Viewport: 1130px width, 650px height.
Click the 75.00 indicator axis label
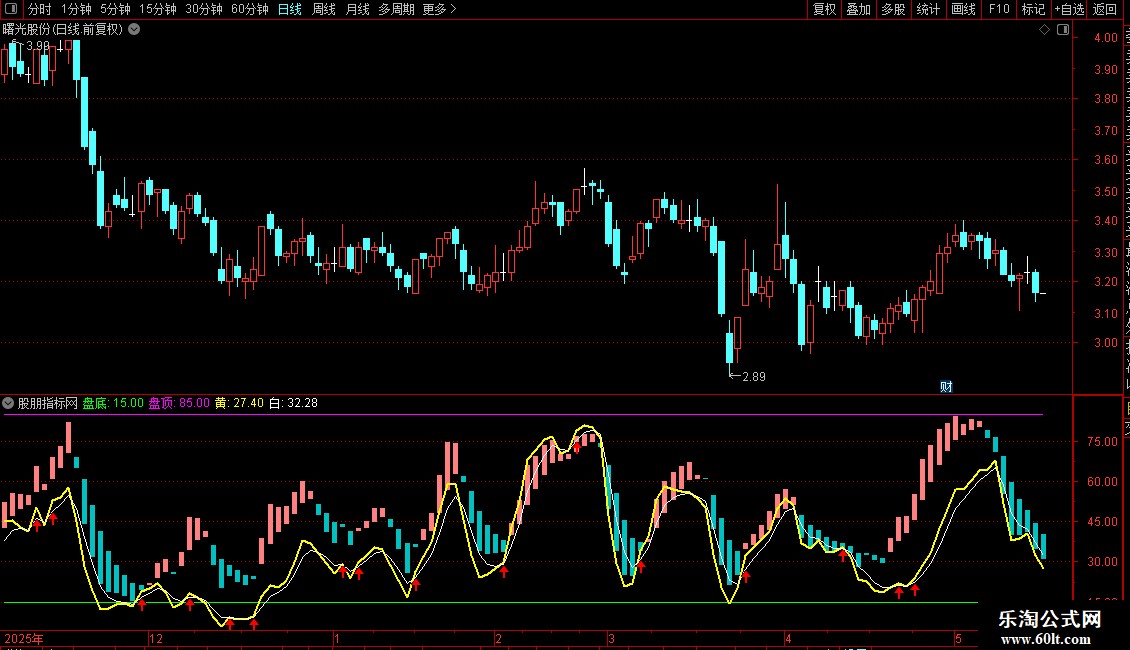[x=1102, y=442]
